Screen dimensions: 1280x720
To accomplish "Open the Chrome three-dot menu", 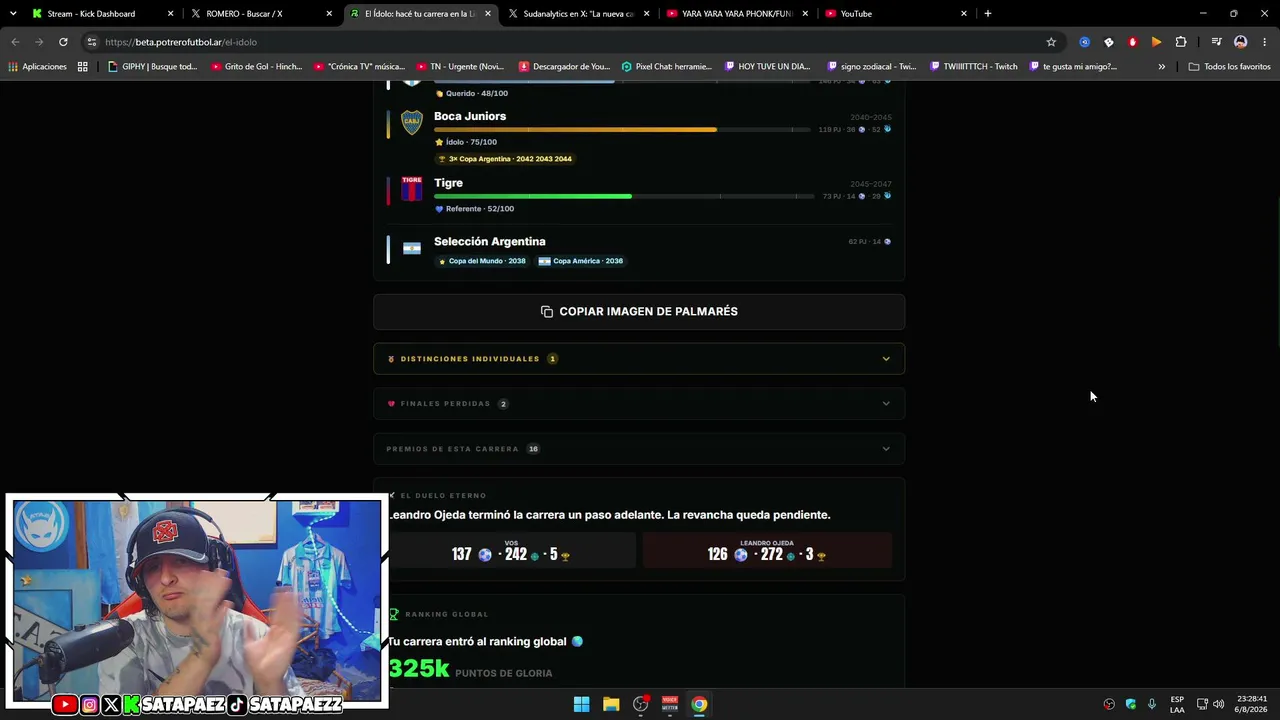I will click(1265, 42).
